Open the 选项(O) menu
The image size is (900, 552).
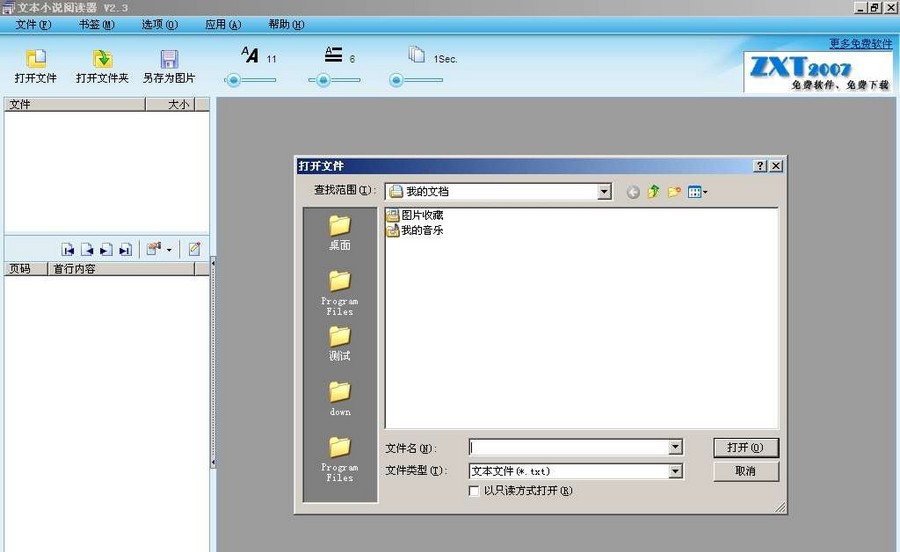pos(160,25)
